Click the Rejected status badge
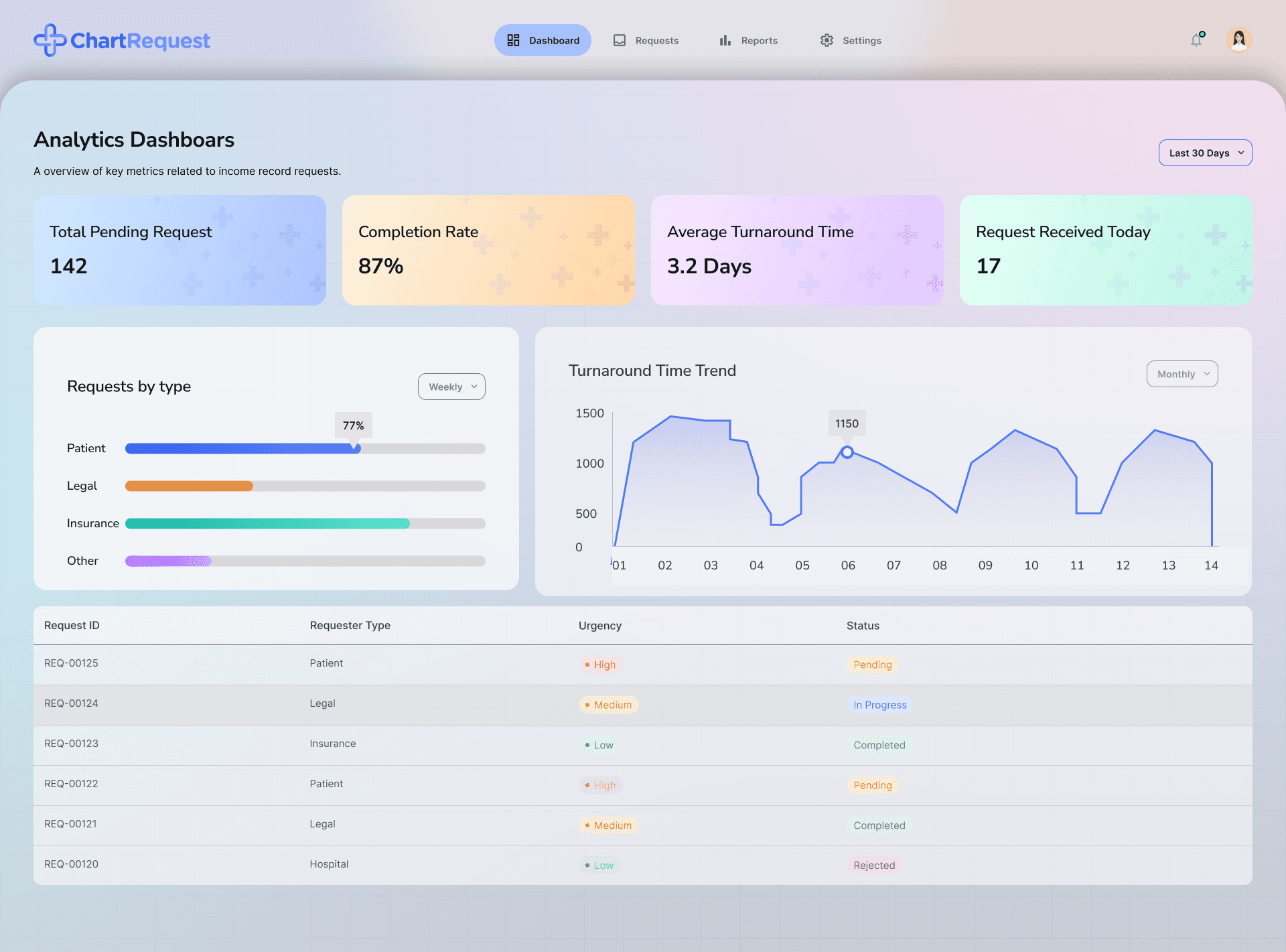 tap(873, 866)
